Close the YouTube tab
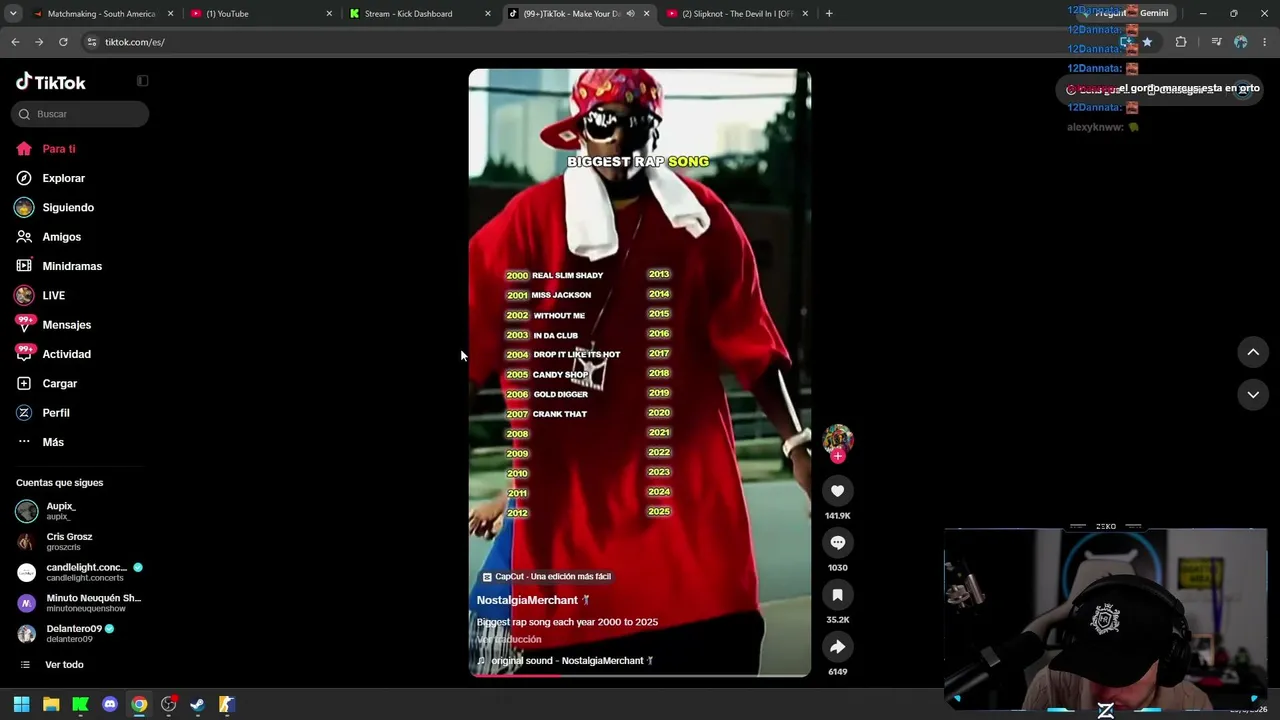1280x720 pixels. click(x=329, y=14)
